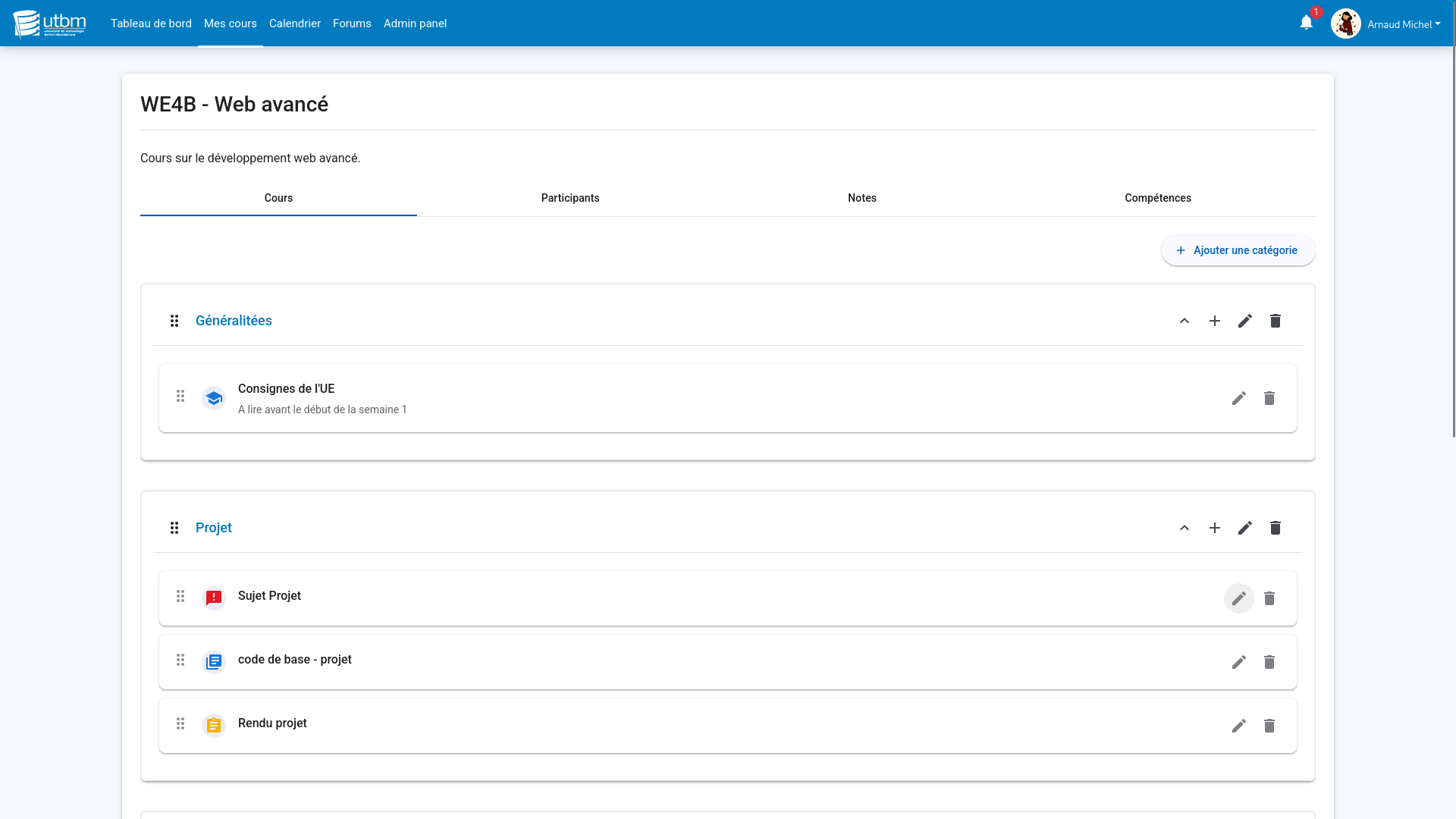This screenshot has height=819, width=1456.
Task: Go to Calendrier in navbar
Action: (x=295, y=24)
